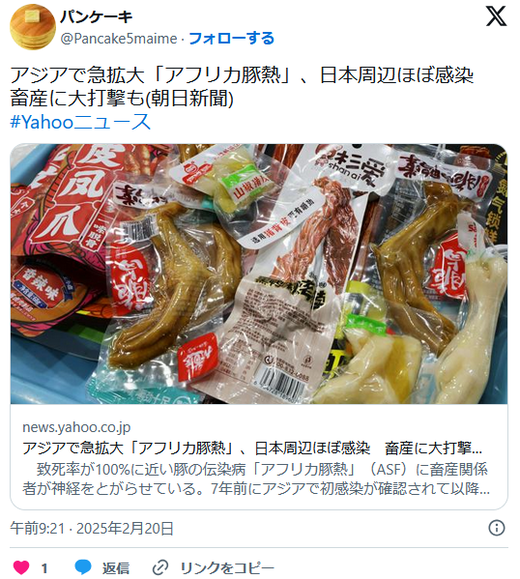
Task: Click the reply speech bubble icon
Action: pyautogui.click(x=83, y=567)
